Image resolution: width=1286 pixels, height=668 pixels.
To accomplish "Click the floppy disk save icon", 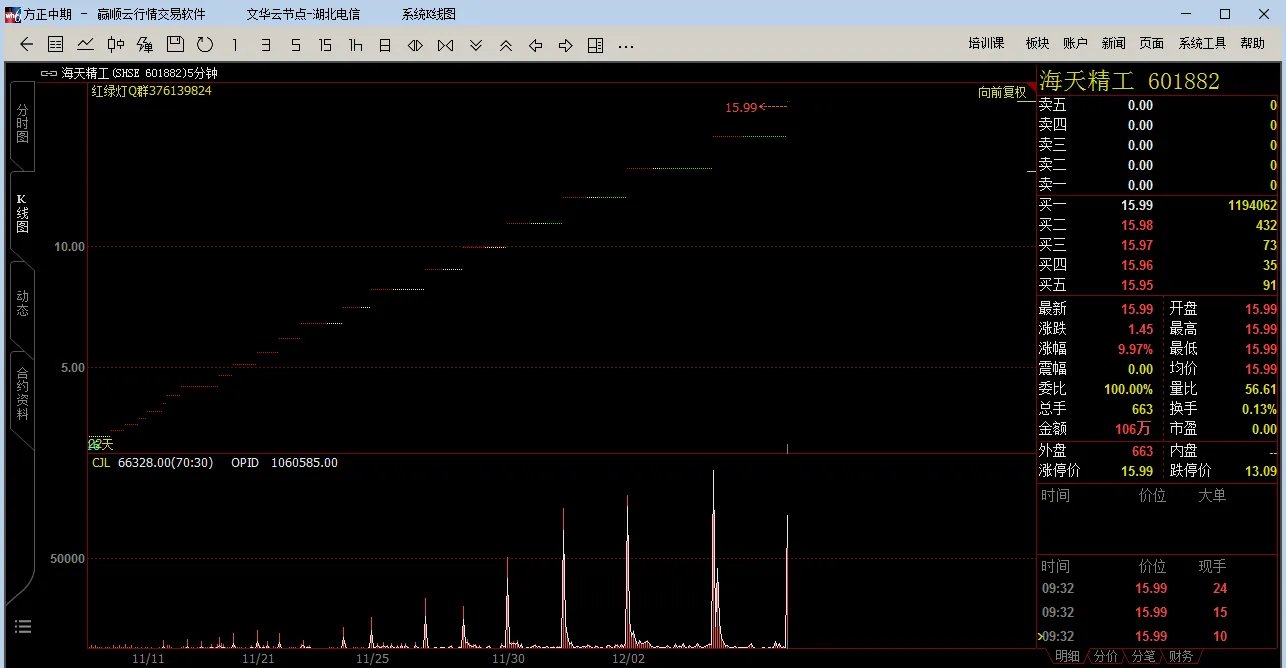I will [175, 44].
